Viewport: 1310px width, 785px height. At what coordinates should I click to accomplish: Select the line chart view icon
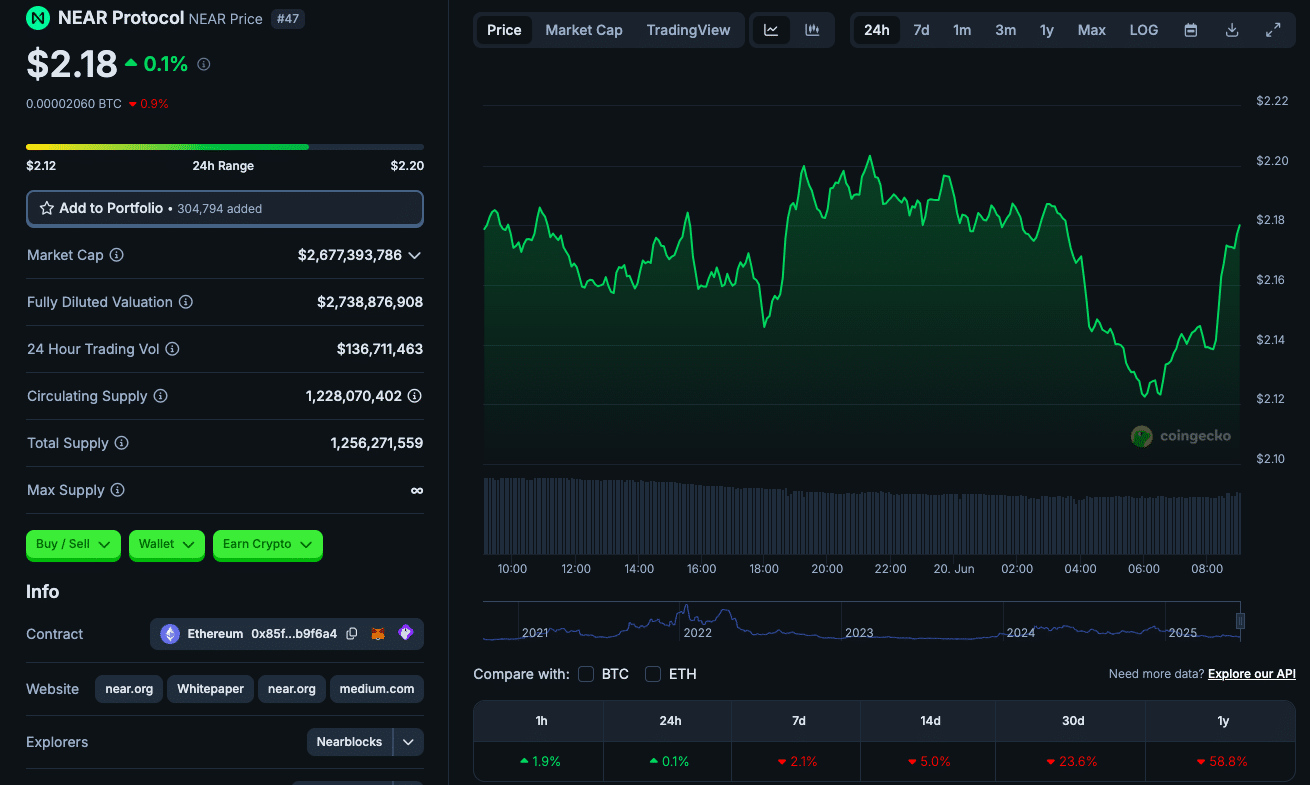(771, 30)
